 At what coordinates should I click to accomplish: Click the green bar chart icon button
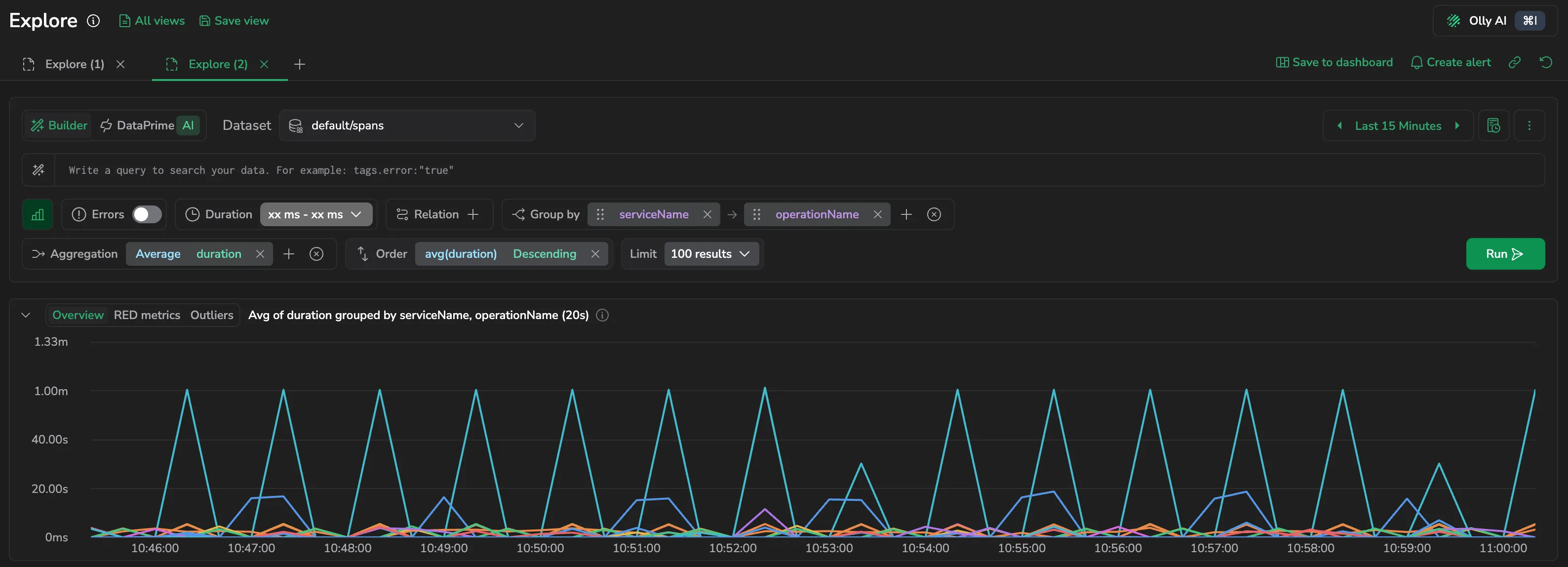click(x=38, y=214)
